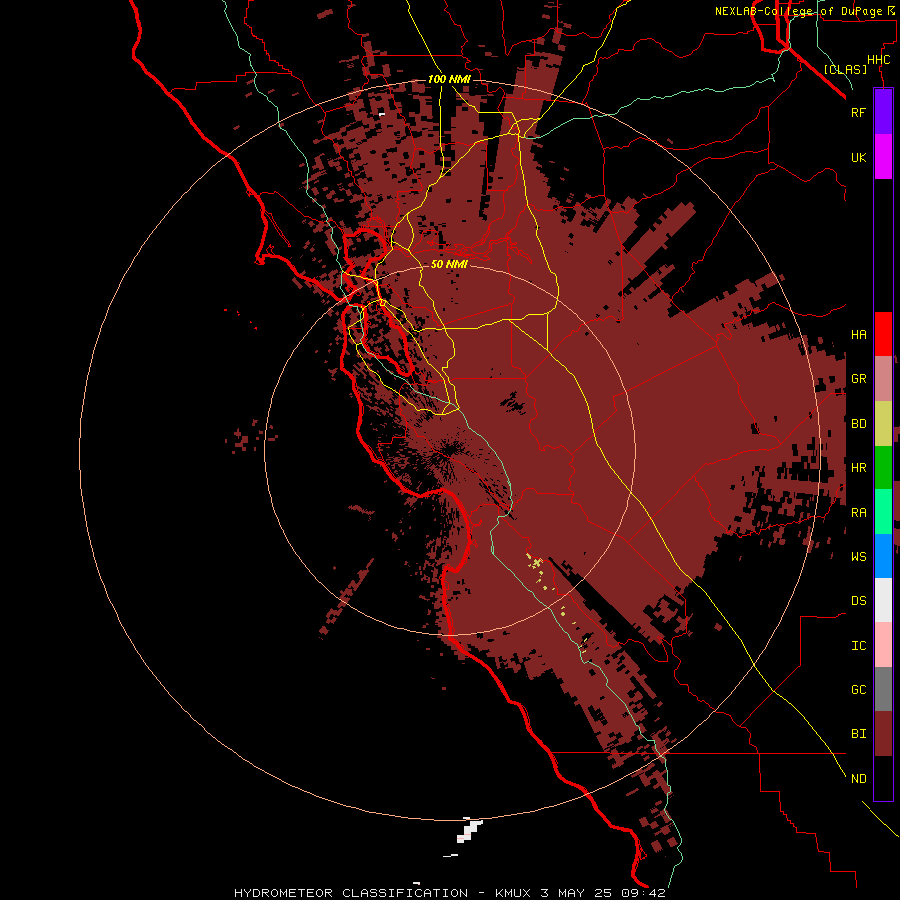Click the 100 NMI range ring label
The image size is (900, 900).
tap(449, 79)
